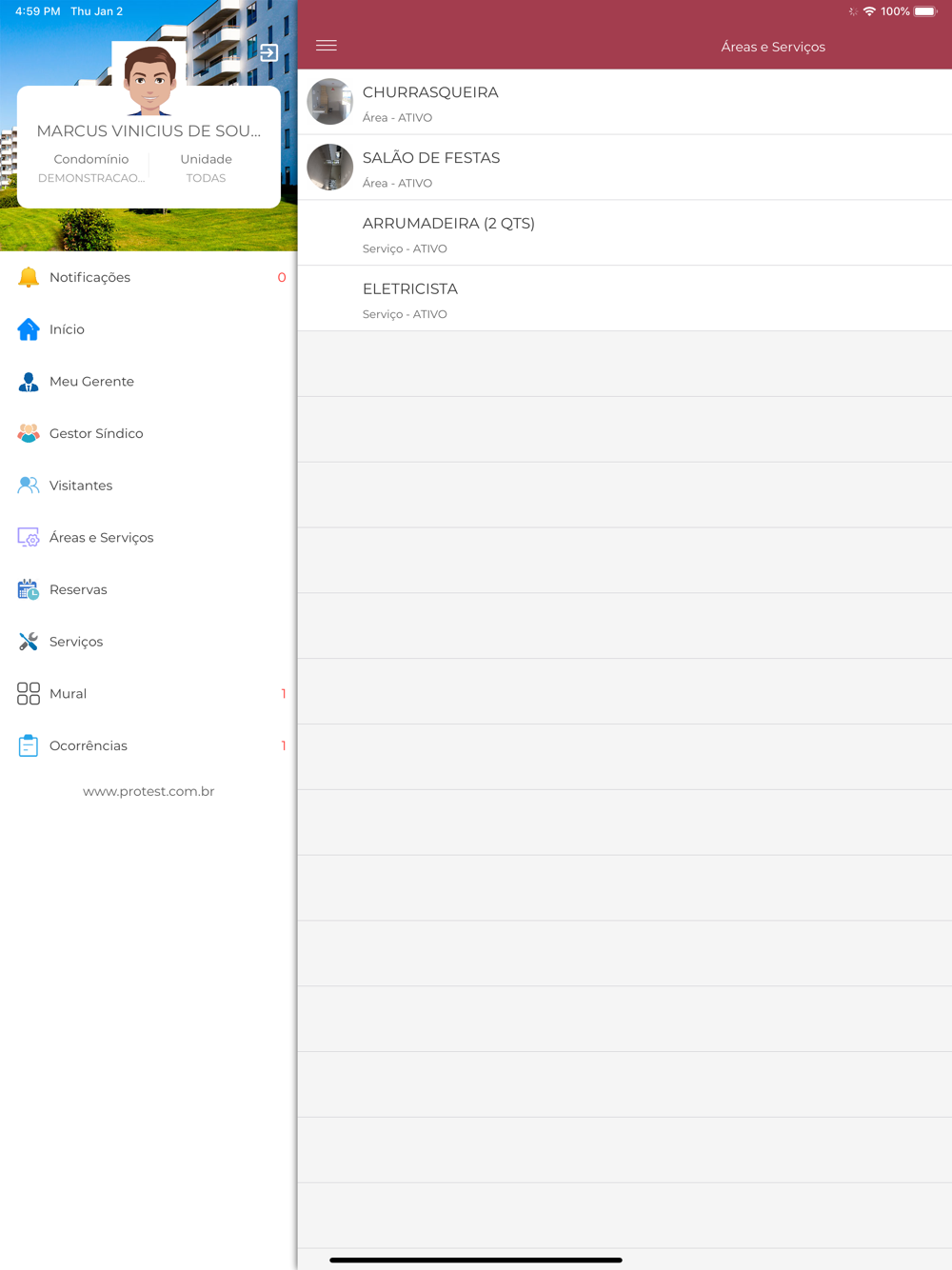Image resolution: width=952 pixels, height=1270 pixels.
Task: Tap the Serviços tools icon
Action: pos(29,642)
